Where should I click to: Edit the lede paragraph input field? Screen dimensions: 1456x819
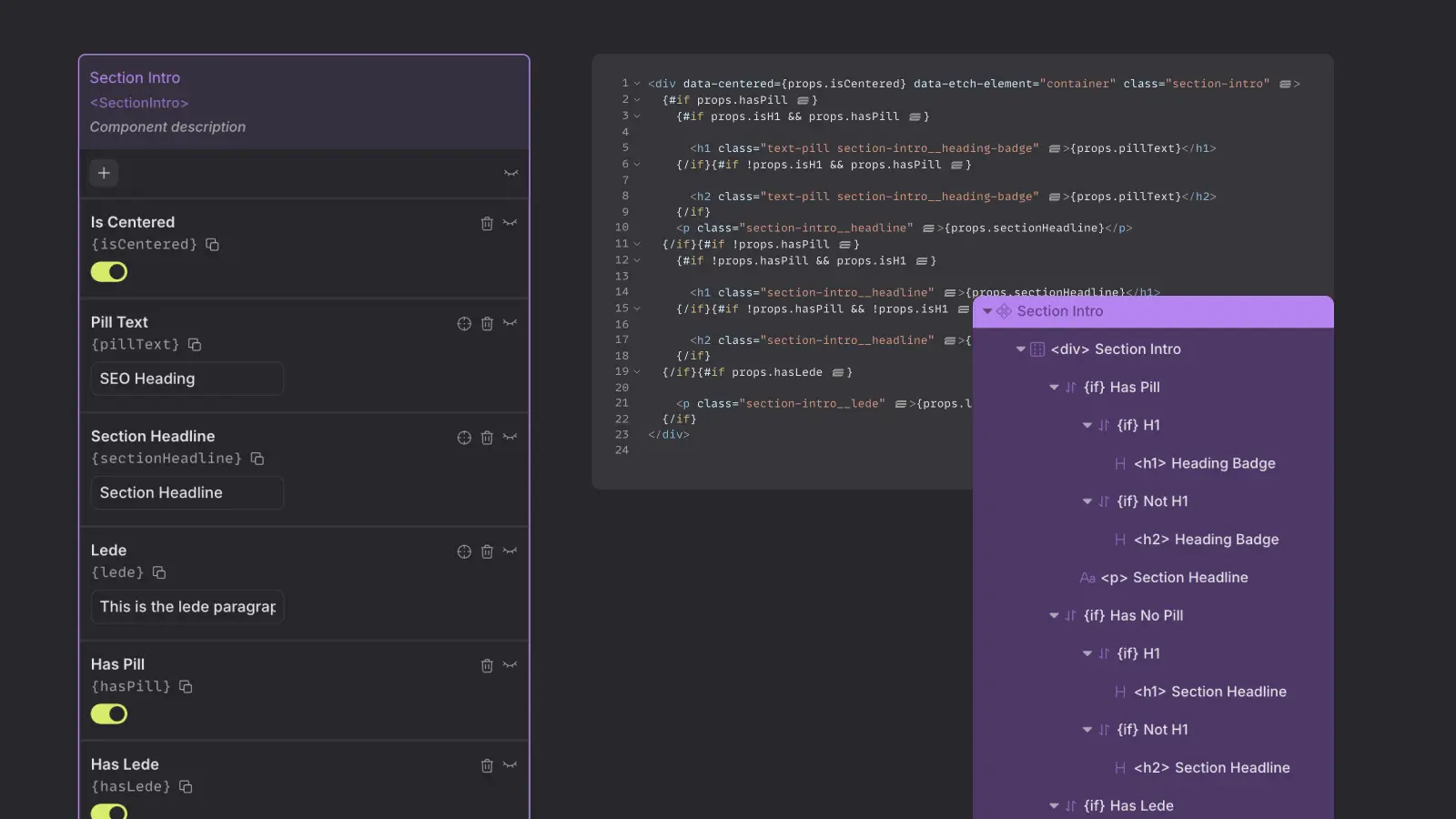pyautogui.click(x=187, y=607)
